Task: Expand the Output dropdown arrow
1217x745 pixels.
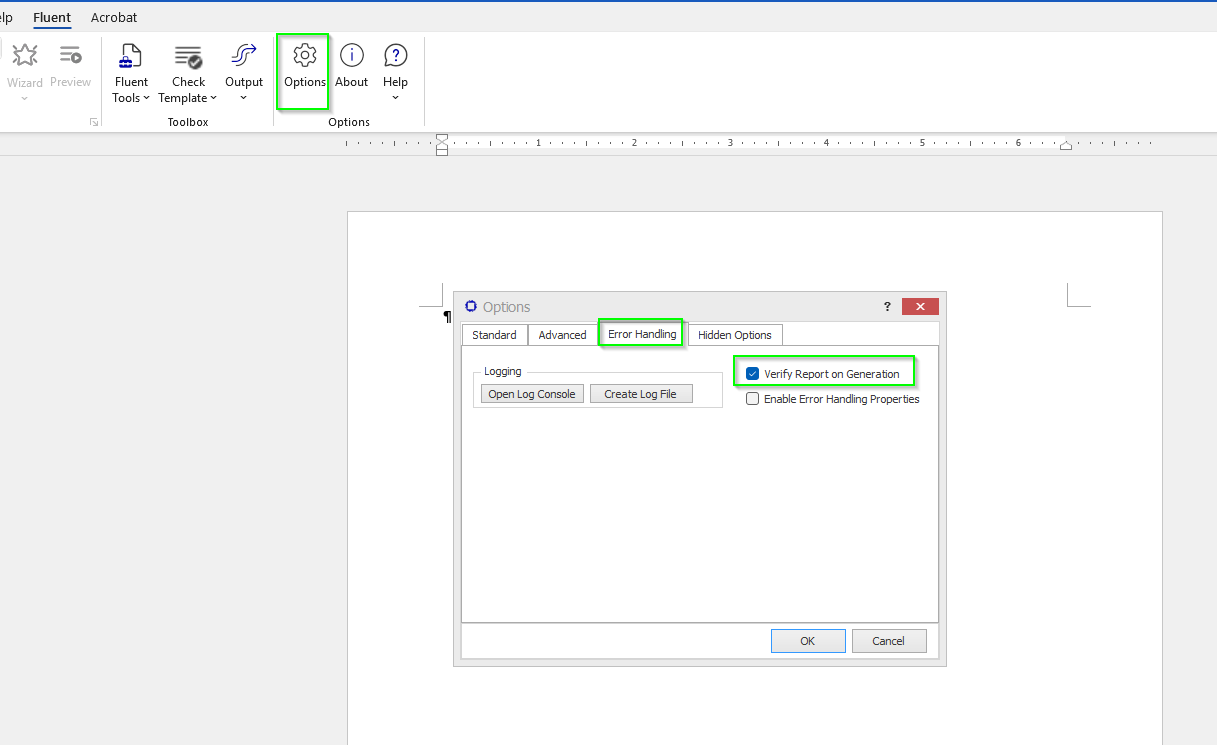Action: coord(244,98)
